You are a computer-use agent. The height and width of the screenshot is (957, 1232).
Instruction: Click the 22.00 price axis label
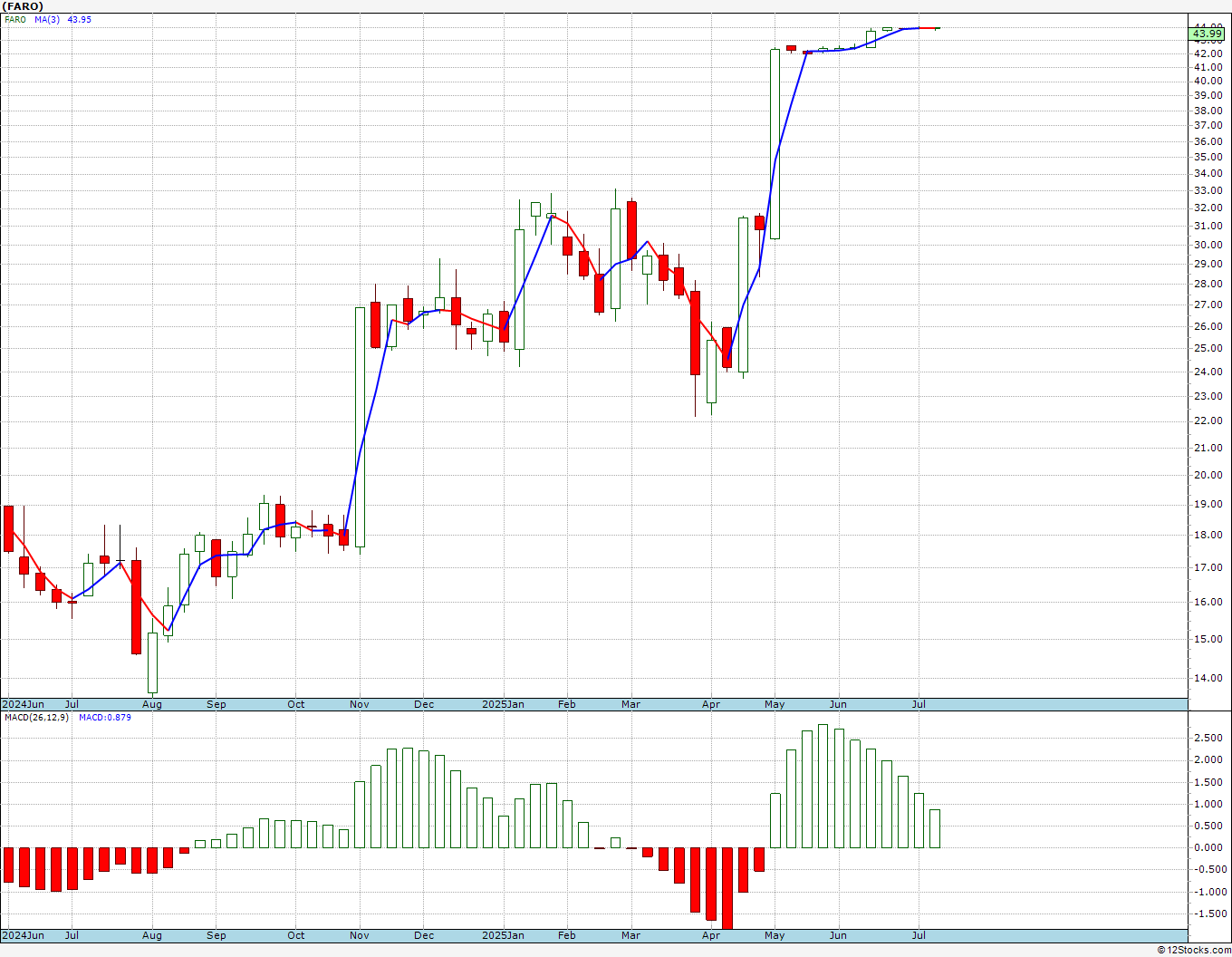click(1207, 421)
